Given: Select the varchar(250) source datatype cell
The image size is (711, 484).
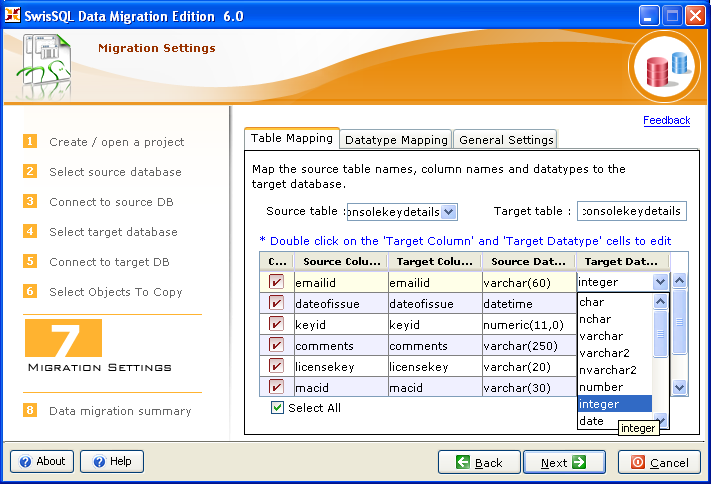Looking at the screenshot, I should [529, 346].
